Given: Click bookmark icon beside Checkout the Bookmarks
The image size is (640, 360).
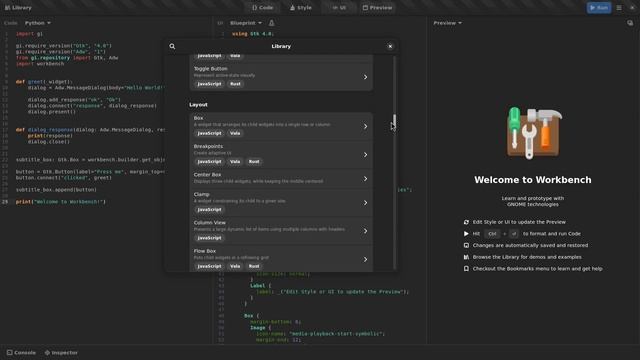Looking at the screenshot, I should coord(466,269).
